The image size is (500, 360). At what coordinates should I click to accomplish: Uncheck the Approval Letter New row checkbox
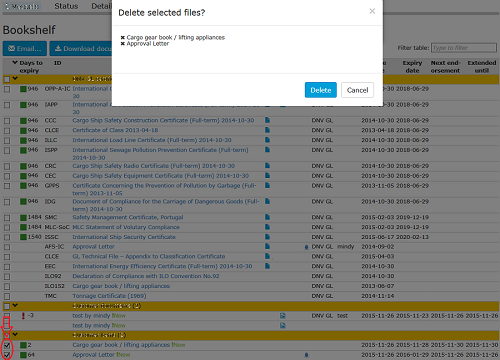coord(7,355)
